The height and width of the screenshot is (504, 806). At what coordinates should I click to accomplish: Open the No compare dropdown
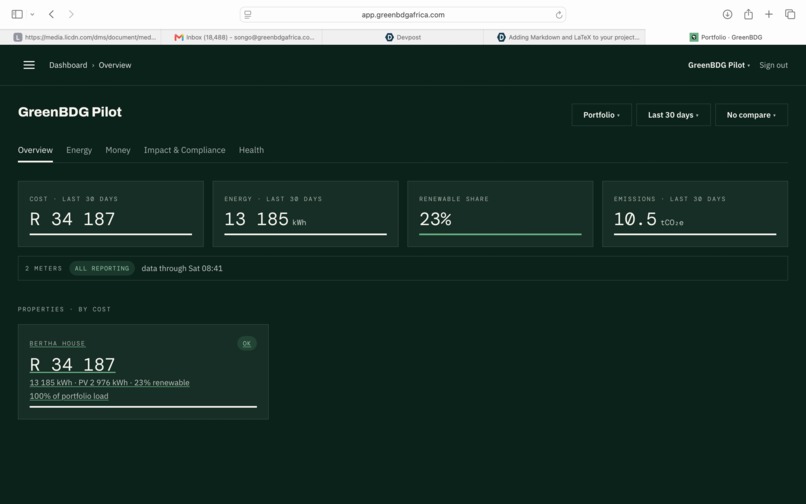tap(751, 115)
